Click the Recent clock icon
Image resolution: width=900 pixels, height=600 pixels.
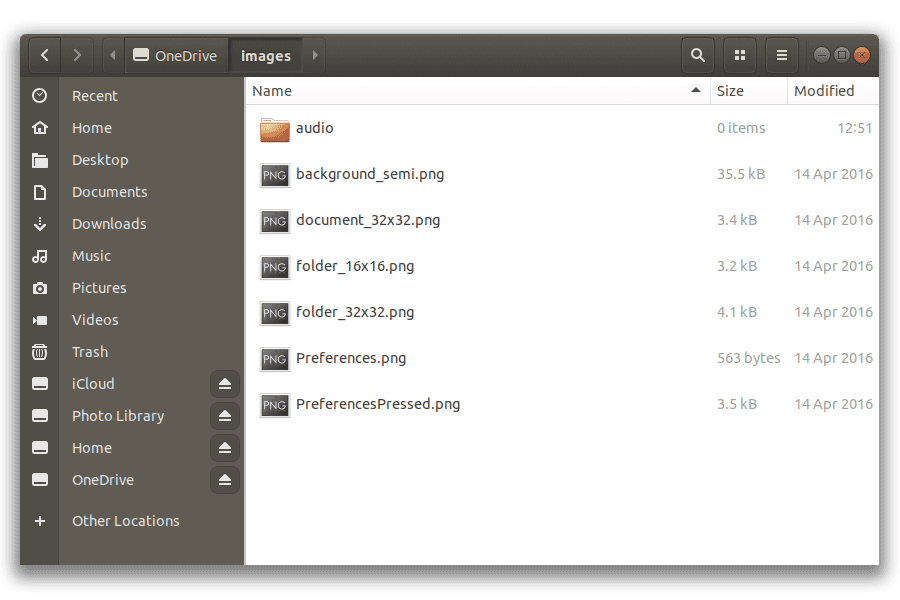pos(40,96)
